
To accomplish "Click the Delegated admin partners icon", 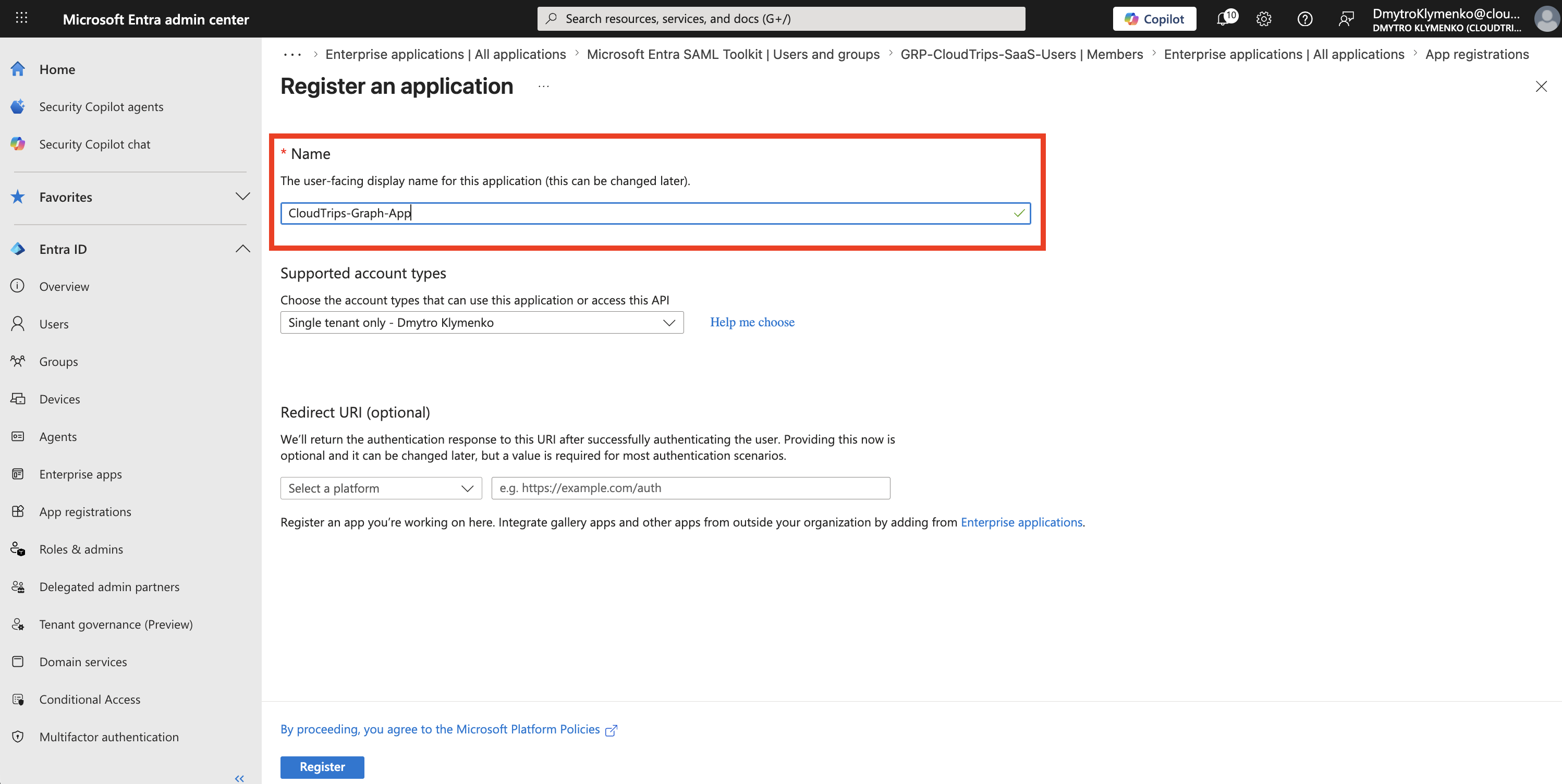I will (18, 587).
